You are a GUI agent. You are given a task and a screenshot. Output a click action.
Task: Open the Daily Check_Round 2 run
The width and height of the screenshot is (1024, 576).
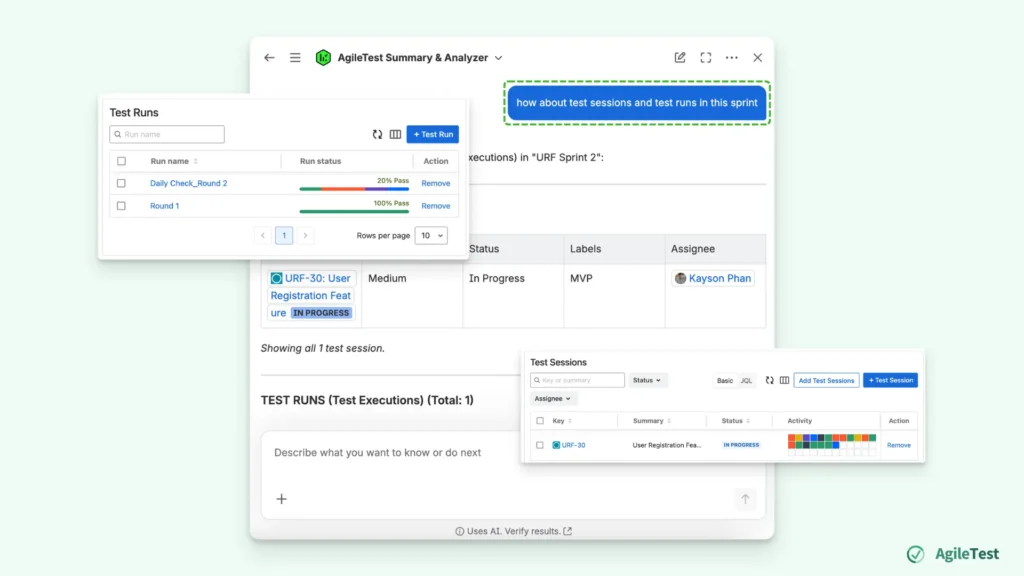pyautogui.click(x=189, y=184)
